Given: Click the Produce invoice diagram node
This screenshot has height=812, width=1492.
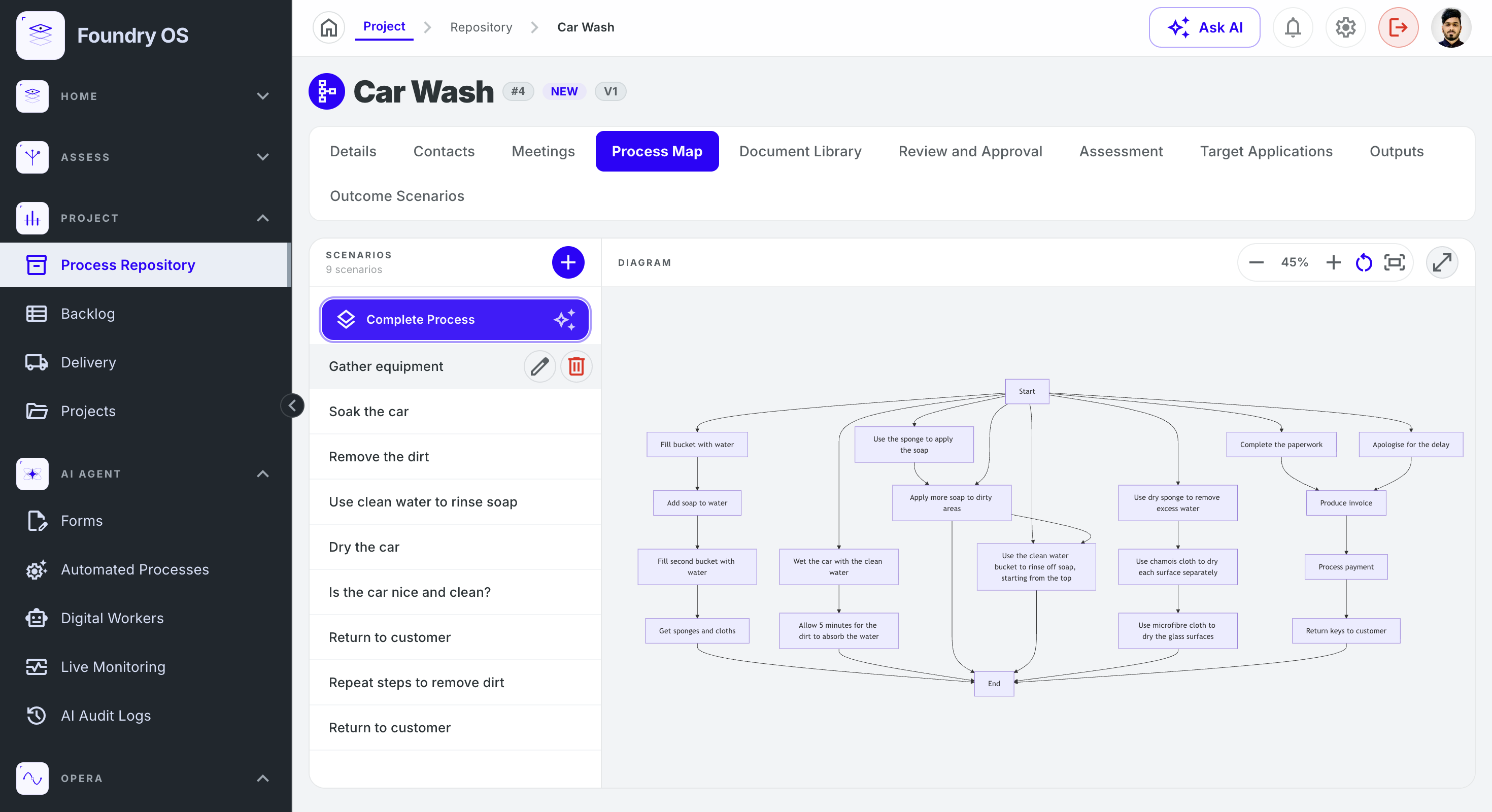Looking at the screenshot, I should 1345,503.
